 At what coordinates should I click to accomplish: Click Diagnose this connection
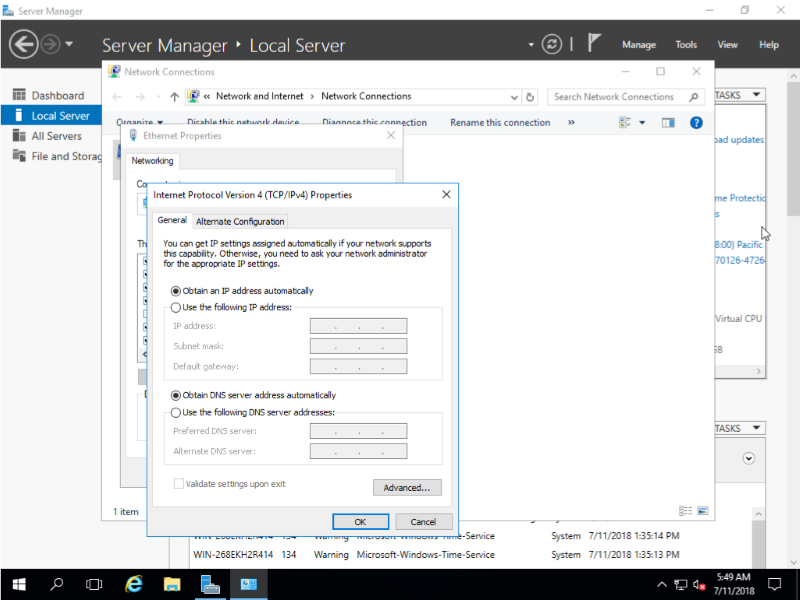(374, 122)
